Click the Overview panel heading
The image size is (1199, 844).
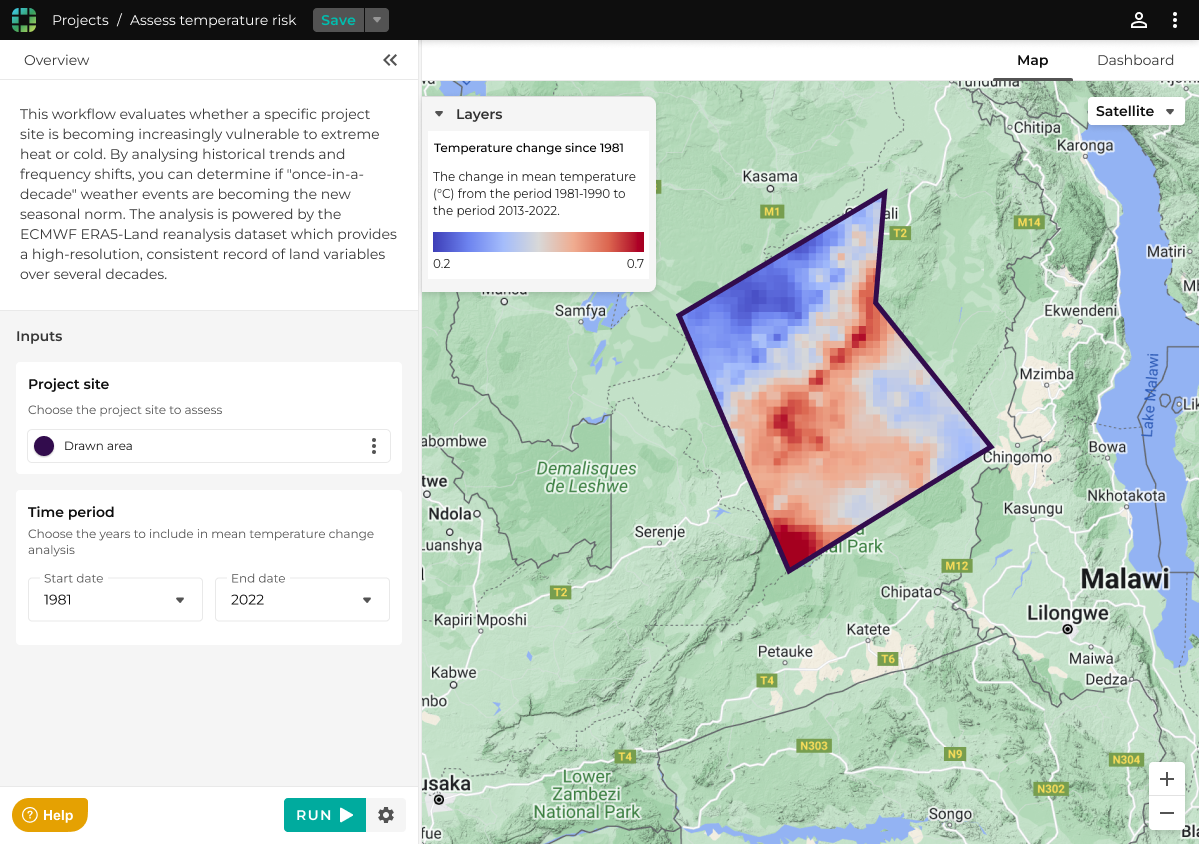click(x=57, y=60)
